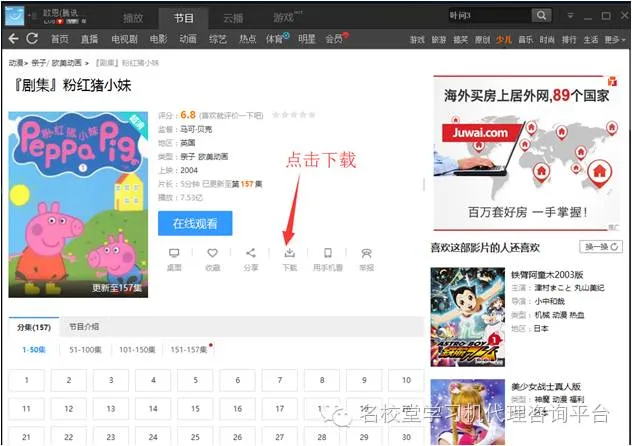The image size is (632, 446).
Task: Click the 亲子 breadcrumb link
Action: [39, 63]
